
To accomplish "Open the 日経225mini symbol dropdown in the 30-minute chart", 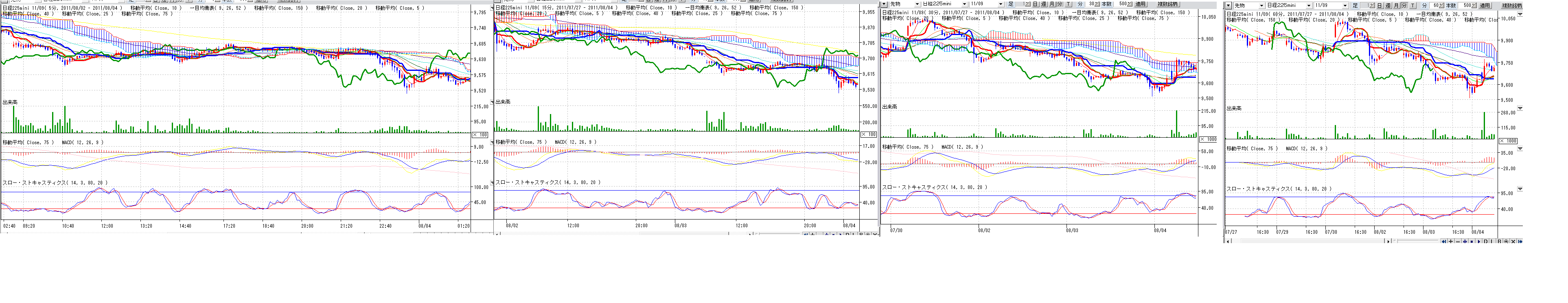I will tap(964, 4).
